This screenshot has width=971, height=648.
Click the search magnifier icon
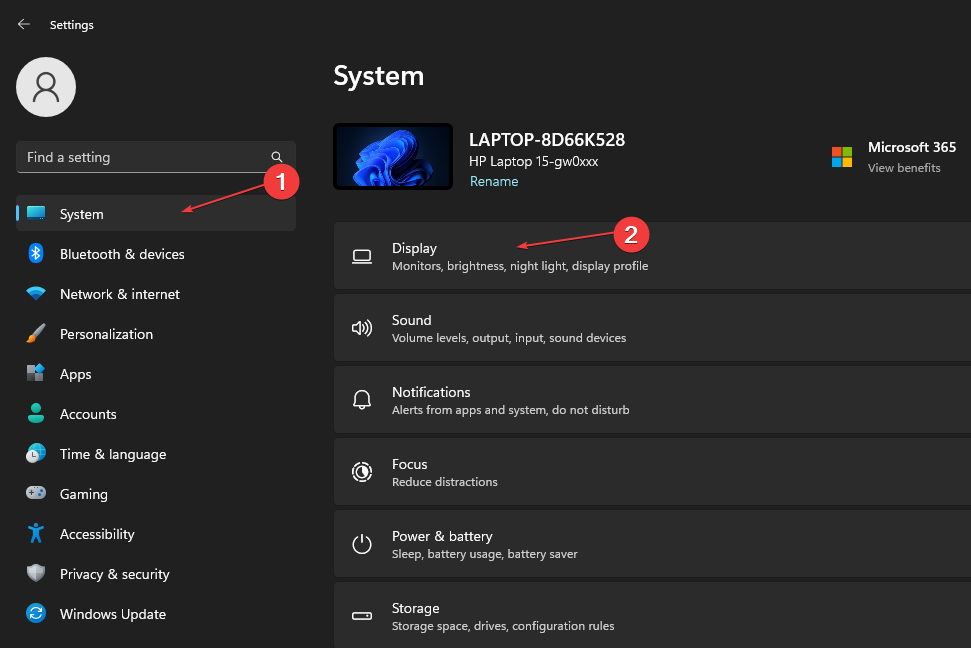click(277, 157)
